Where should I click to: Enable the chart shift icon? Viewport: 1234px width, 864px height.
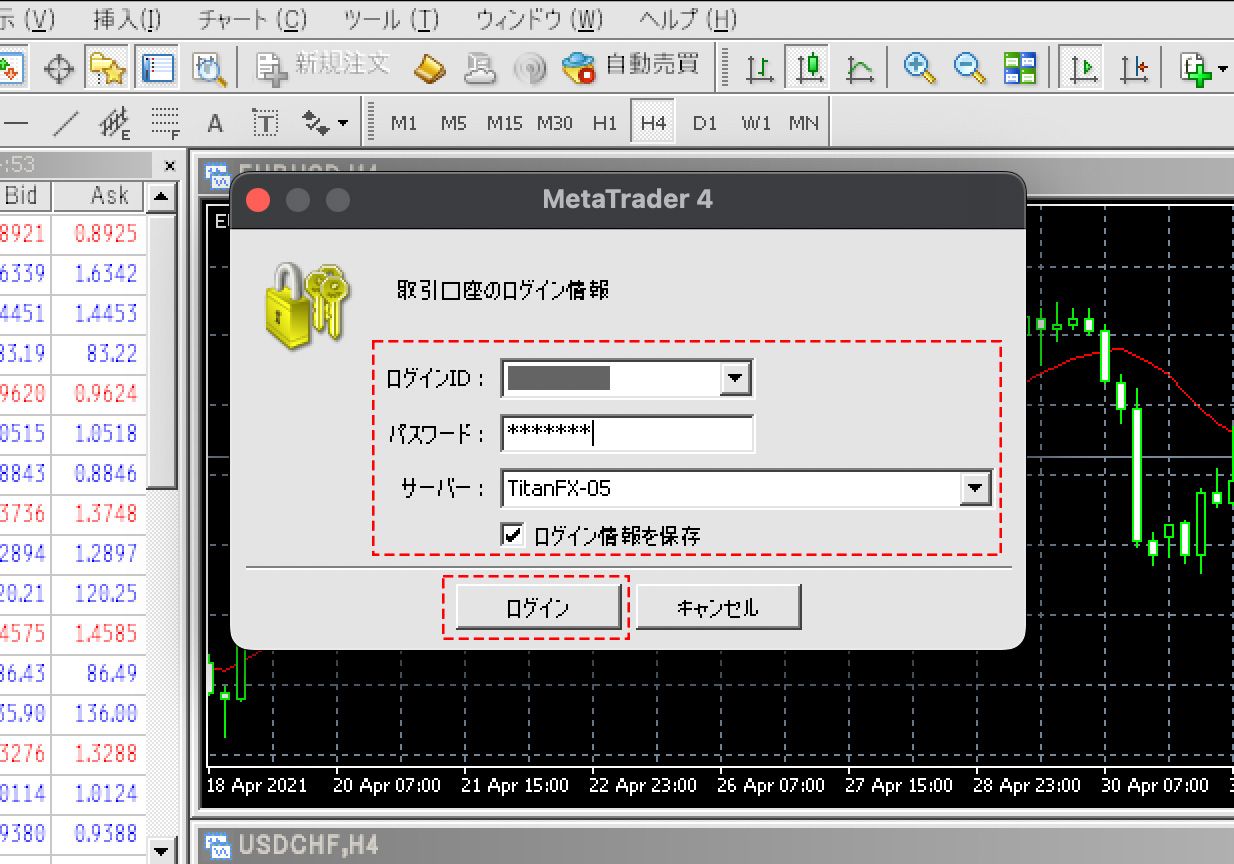[x=1134, y=68]
